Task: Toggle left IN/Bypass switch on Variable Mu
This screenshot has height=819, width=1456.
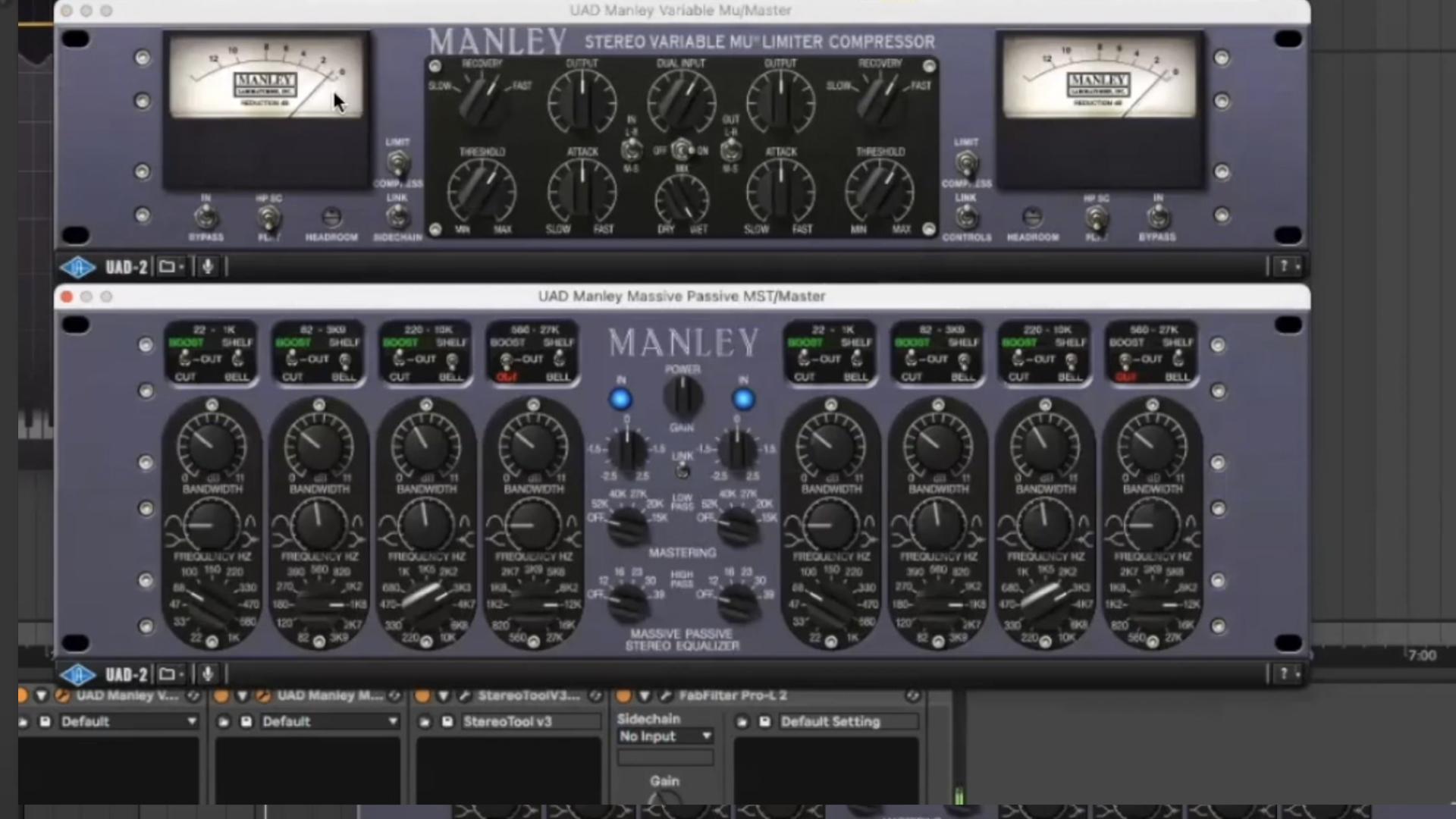Action: pyautogui.click(x=206, y=218)
